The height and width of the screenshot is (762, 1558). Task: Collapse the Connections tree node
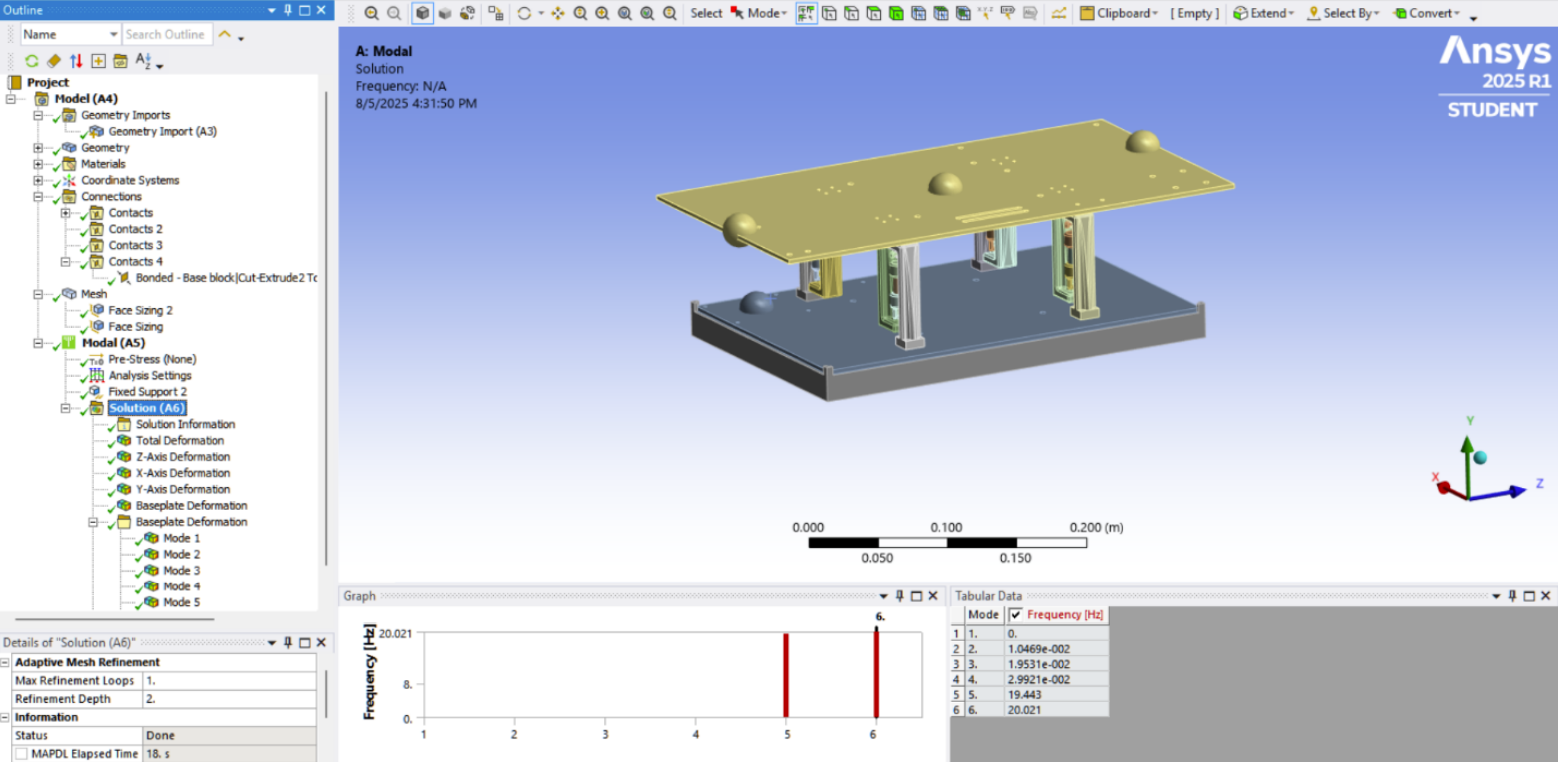[38, 197]
